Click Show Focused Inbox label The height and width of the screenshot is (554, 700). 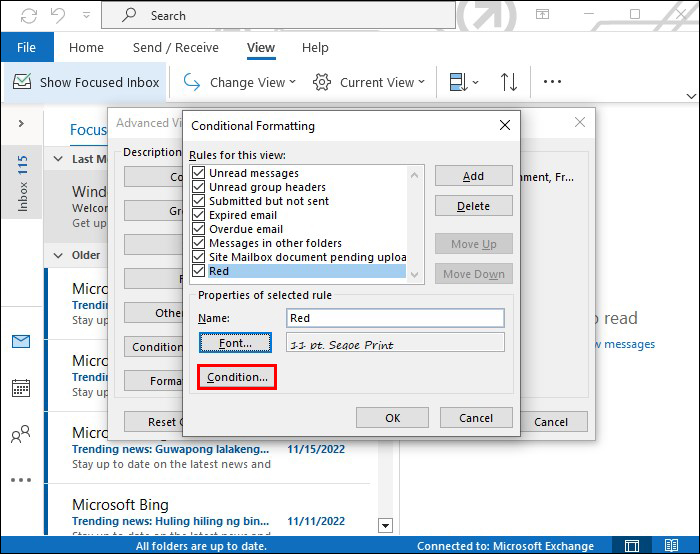pyautogui.click(x=100, y=82)
